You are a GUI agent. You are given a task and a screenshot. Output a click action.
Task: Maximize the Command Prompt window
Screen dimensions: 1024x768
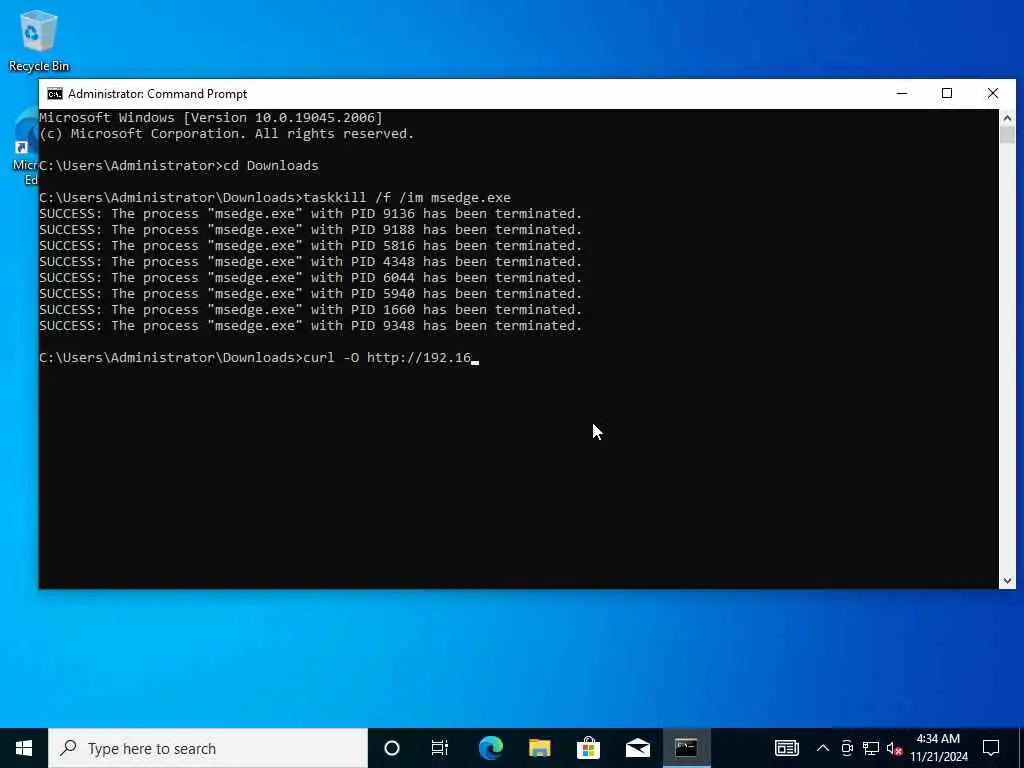tap(947, 93)
